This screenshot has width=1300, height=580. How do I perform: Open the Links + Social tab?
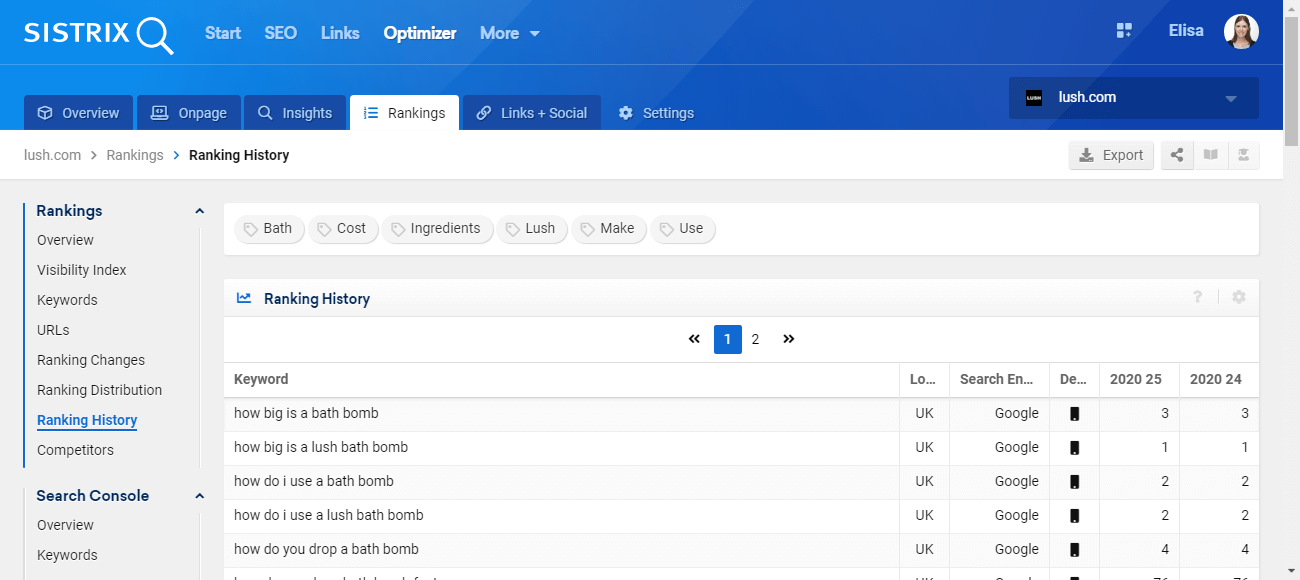pos(532,113)
